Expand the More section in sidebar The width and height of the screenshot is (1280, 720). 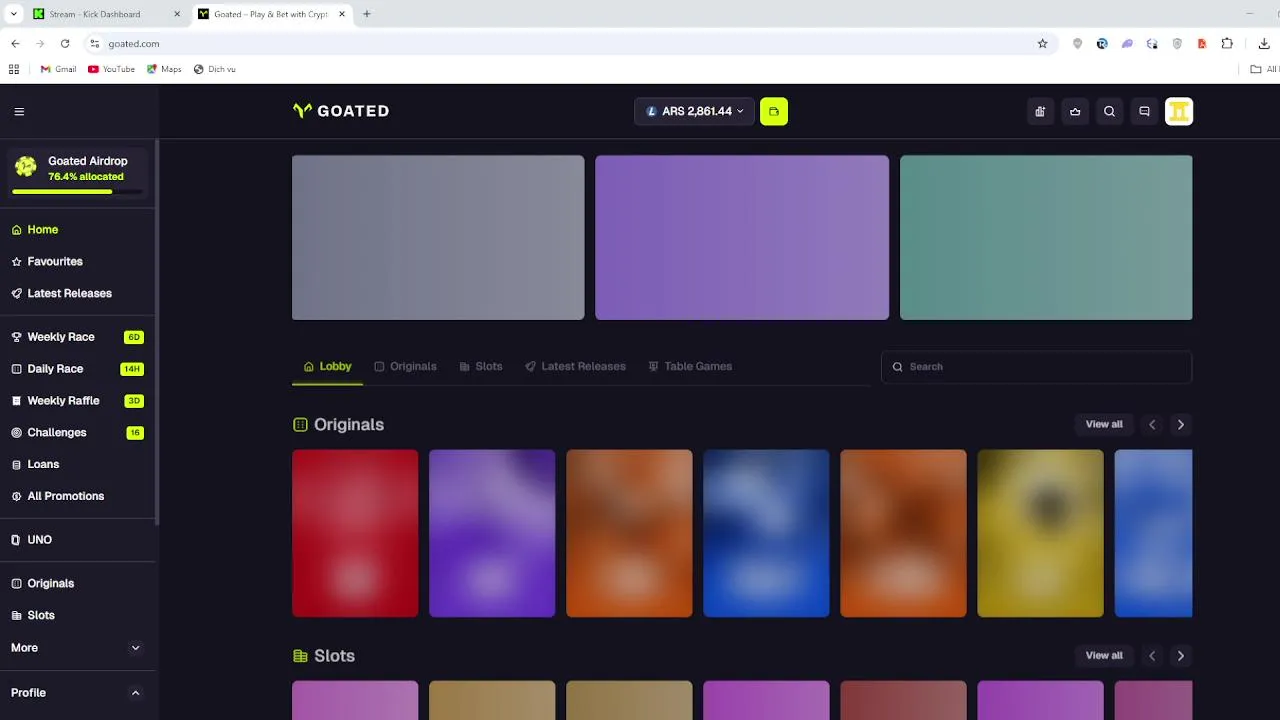coord(135,648)
